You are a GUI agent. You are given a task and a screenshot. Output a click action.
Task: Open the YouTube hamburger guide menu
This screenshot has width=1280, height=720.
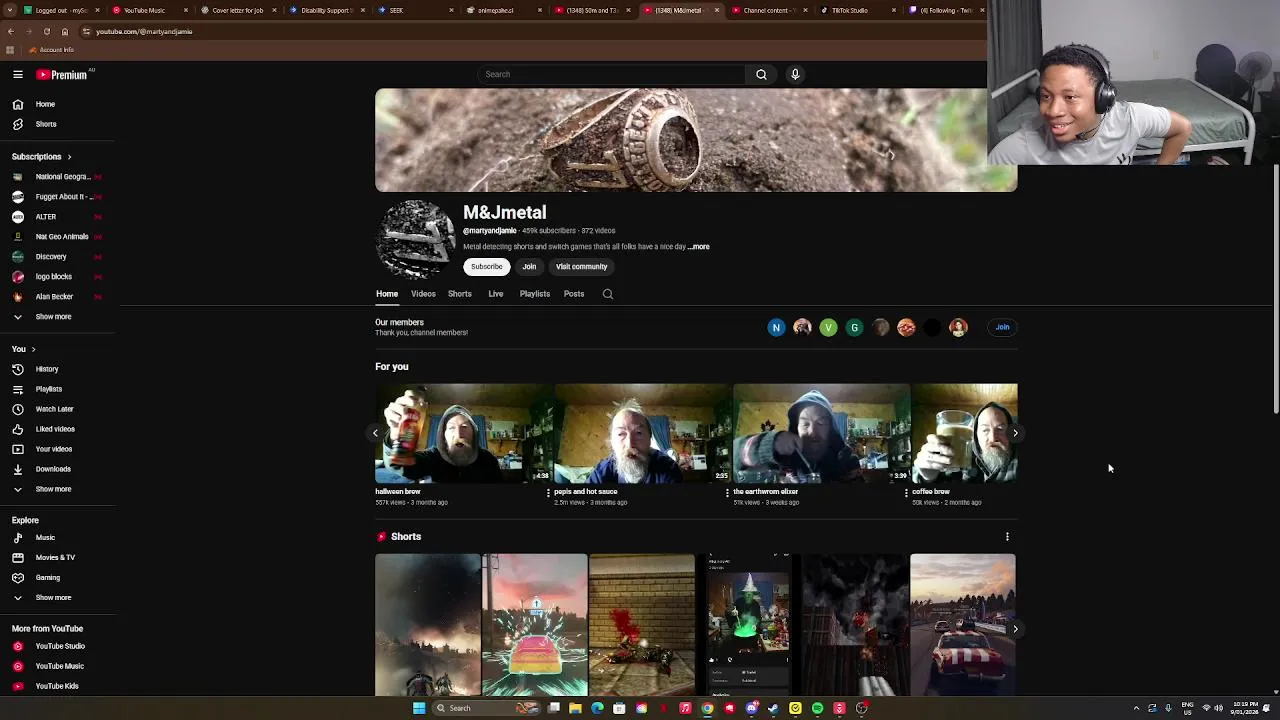(18, 74)
